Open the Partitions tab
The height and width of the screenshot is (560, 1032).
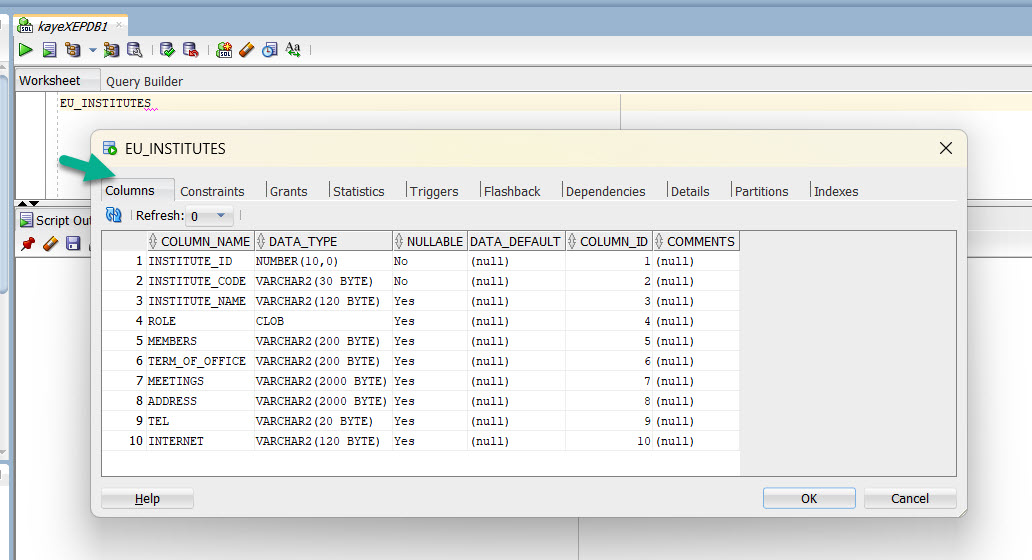761,191
